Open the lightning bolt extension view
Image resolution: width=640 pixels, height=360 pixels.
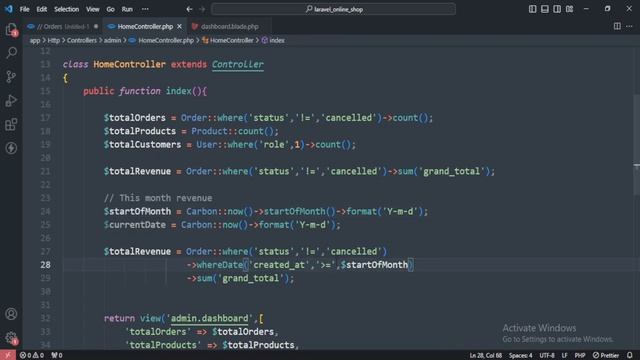click(x=11, y=148)
